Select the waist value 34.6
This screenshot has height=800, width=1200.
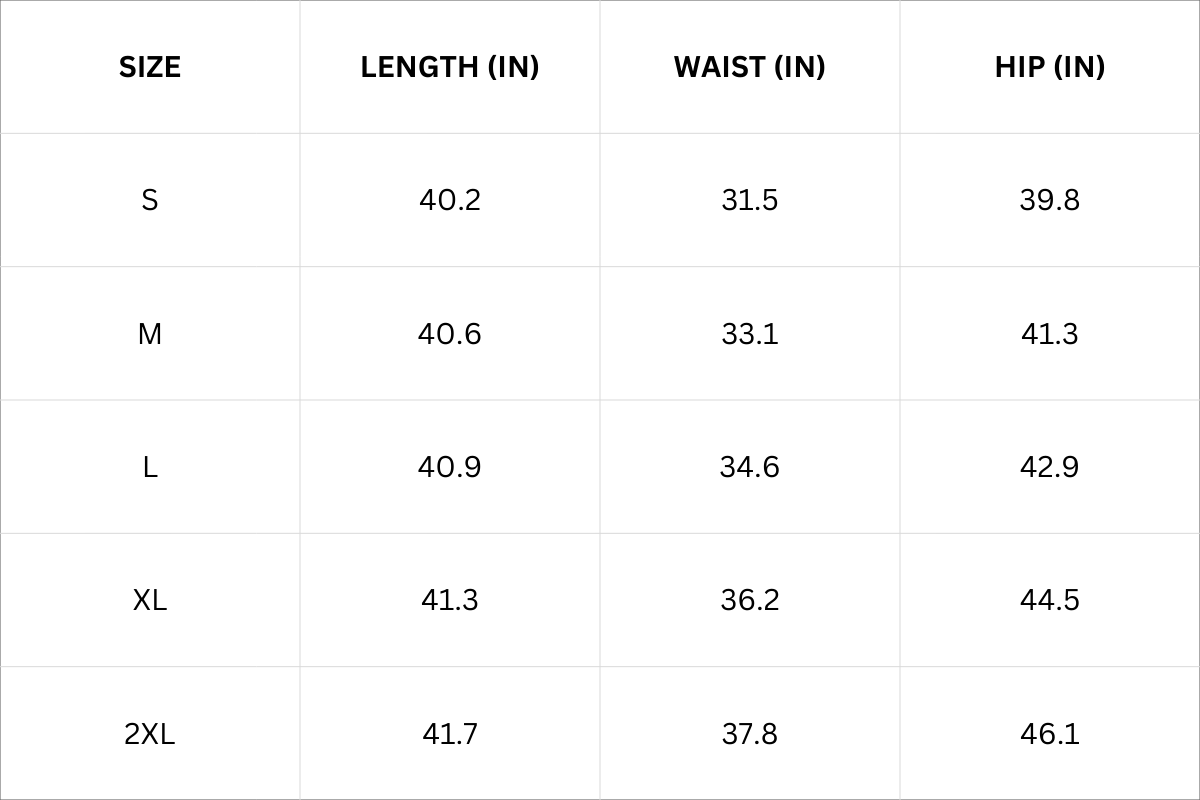point(750,467)
